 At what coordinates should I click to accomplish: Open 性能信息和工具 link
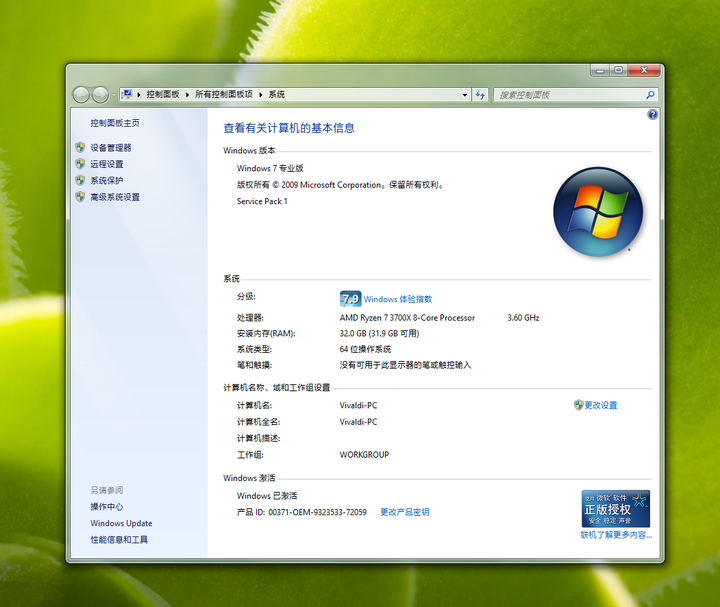119,540
